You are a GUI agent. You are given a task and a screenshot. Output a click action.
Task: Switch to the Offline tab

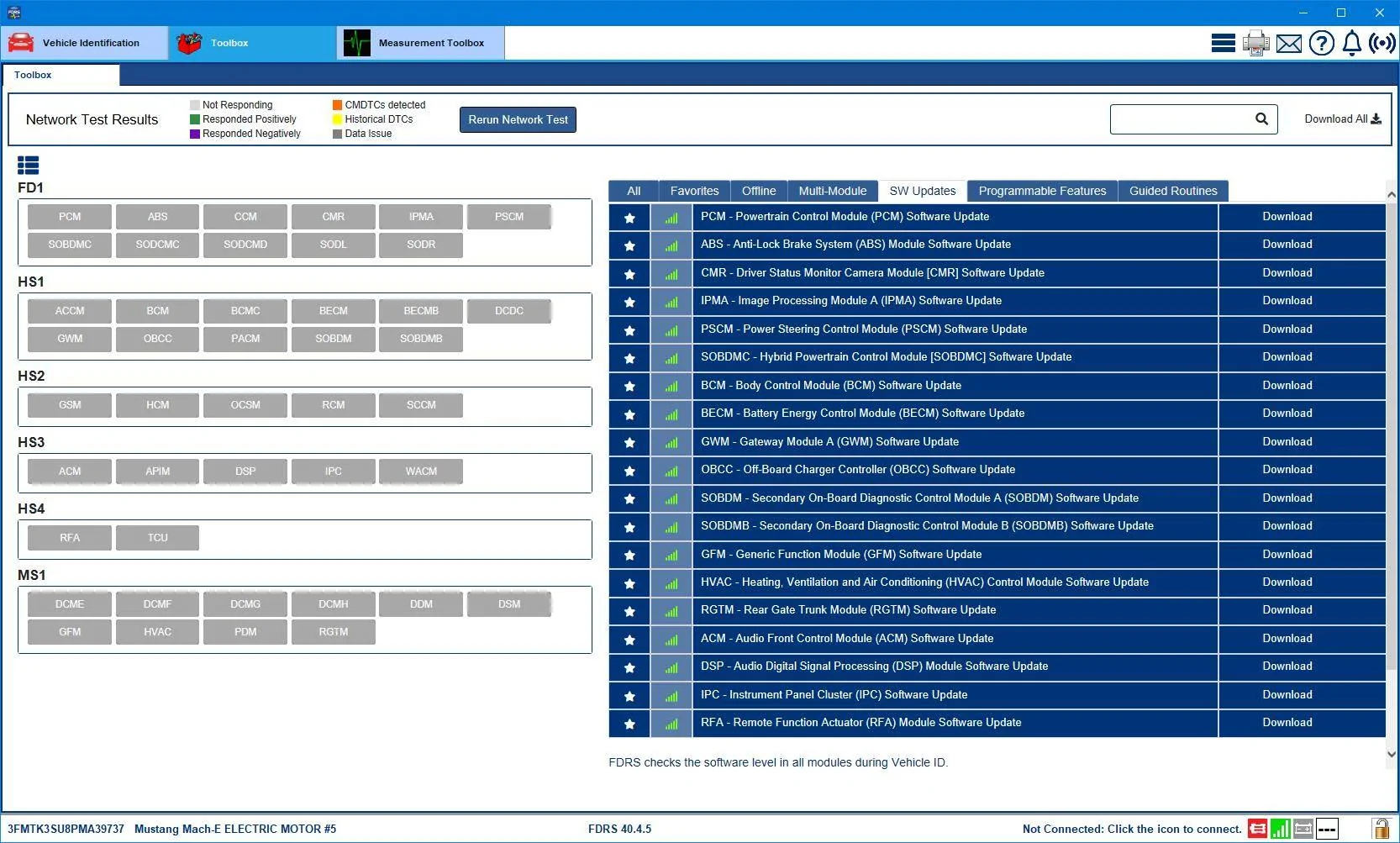759,191
